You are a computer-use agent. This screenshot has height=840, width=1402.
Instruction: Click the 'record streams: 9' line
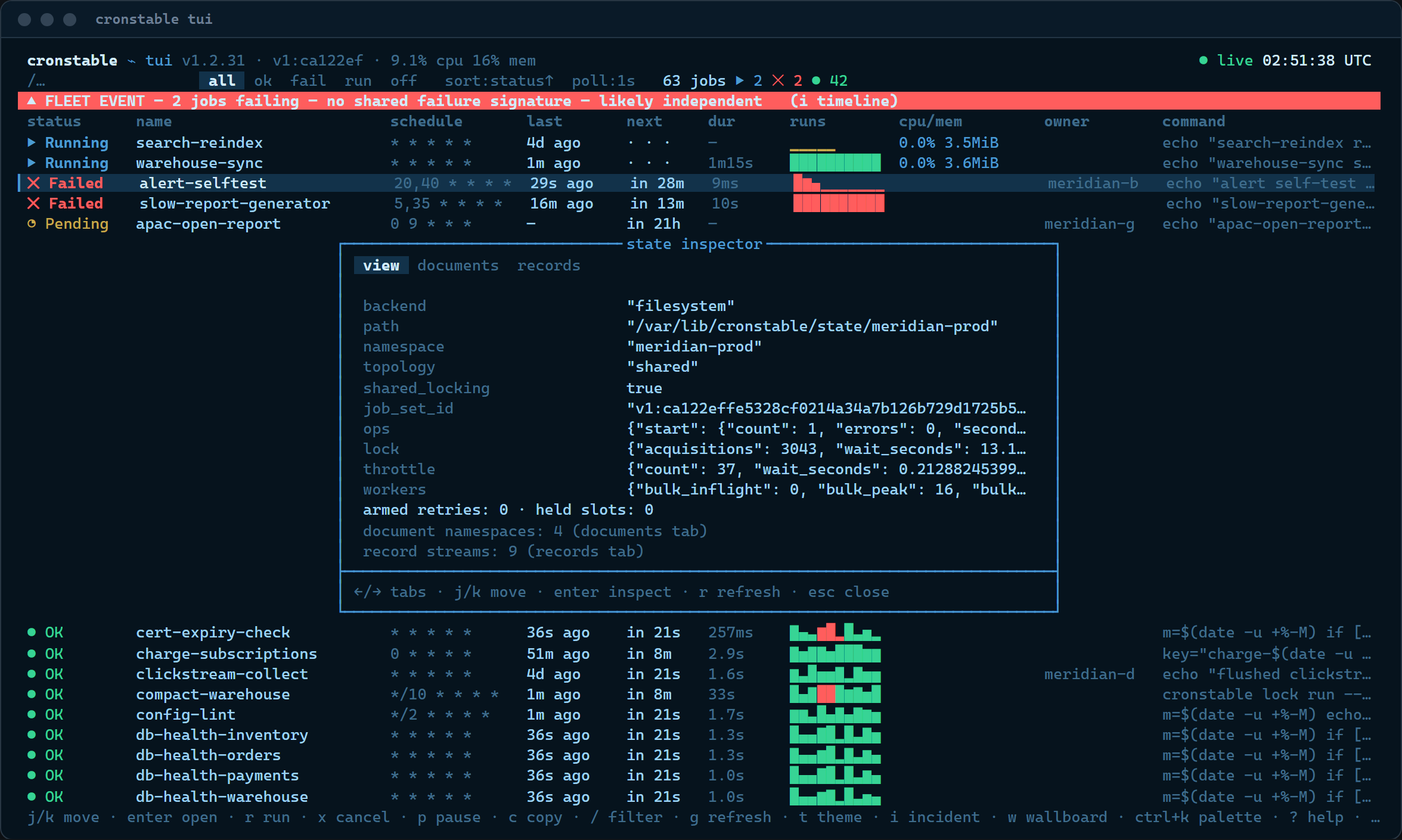[x=503, y=551]
